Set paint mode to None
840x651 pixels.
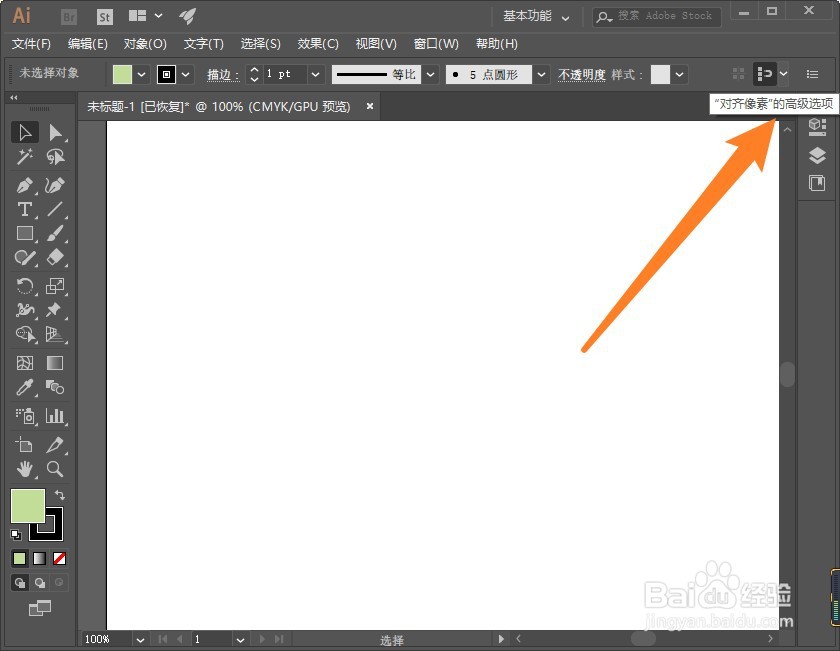pyautogui.click(x=59, y=559)
